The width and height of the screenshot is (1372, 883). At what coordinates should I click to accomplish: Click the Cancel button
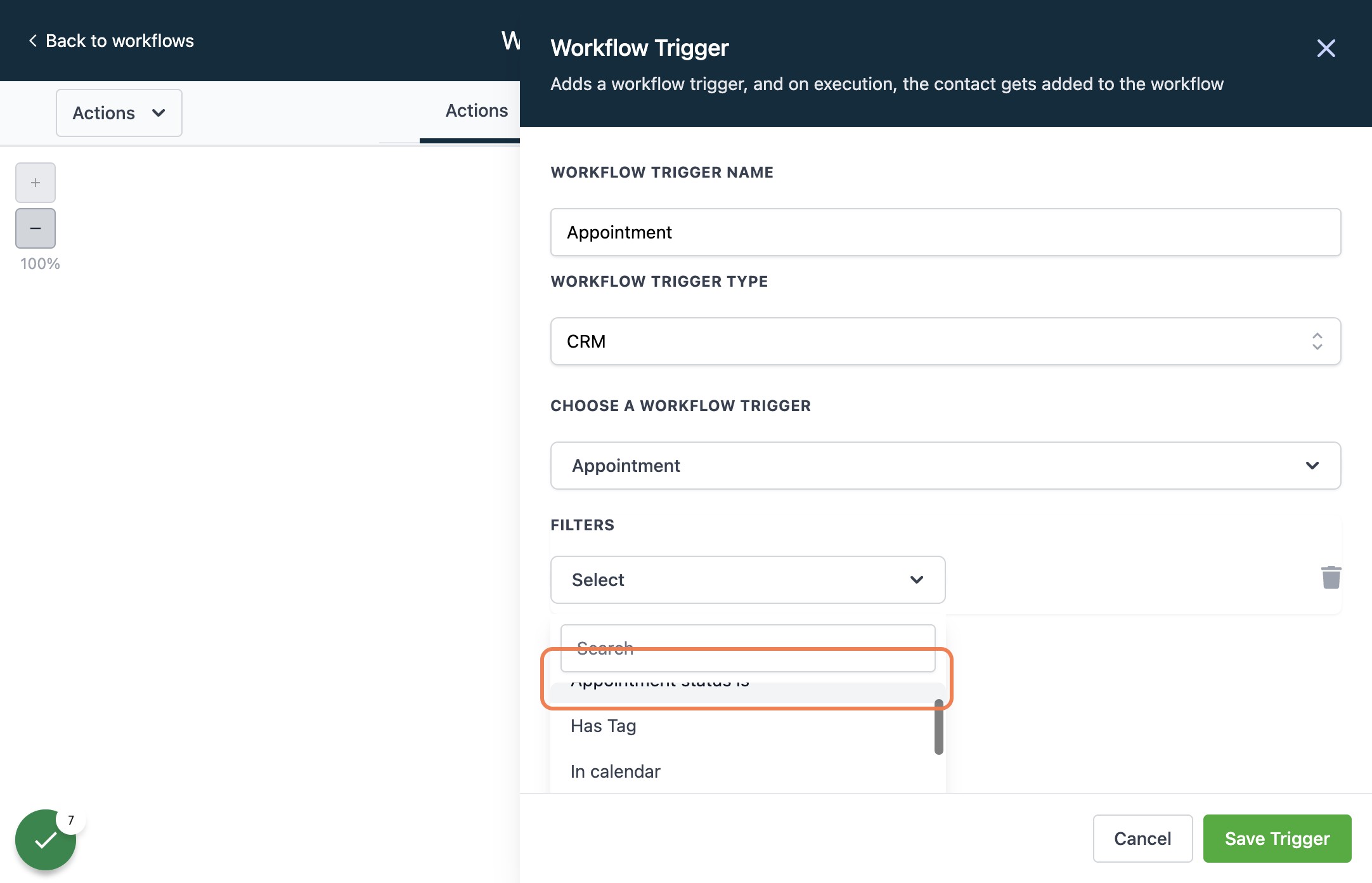(1142, 839)
